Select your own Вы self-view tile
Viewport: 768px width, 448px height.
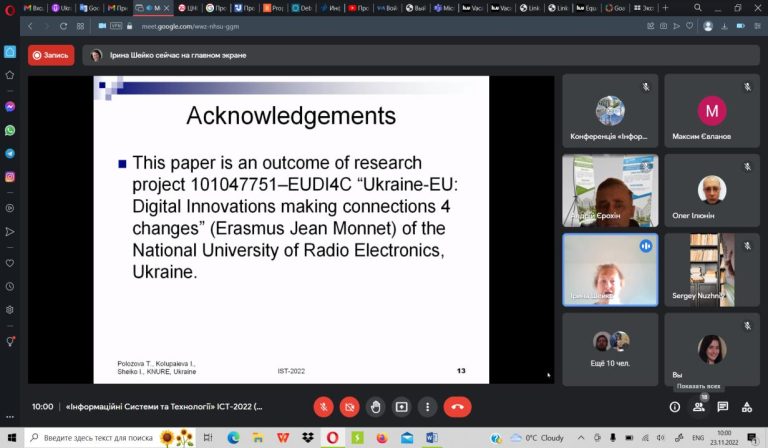click(712, 350)
